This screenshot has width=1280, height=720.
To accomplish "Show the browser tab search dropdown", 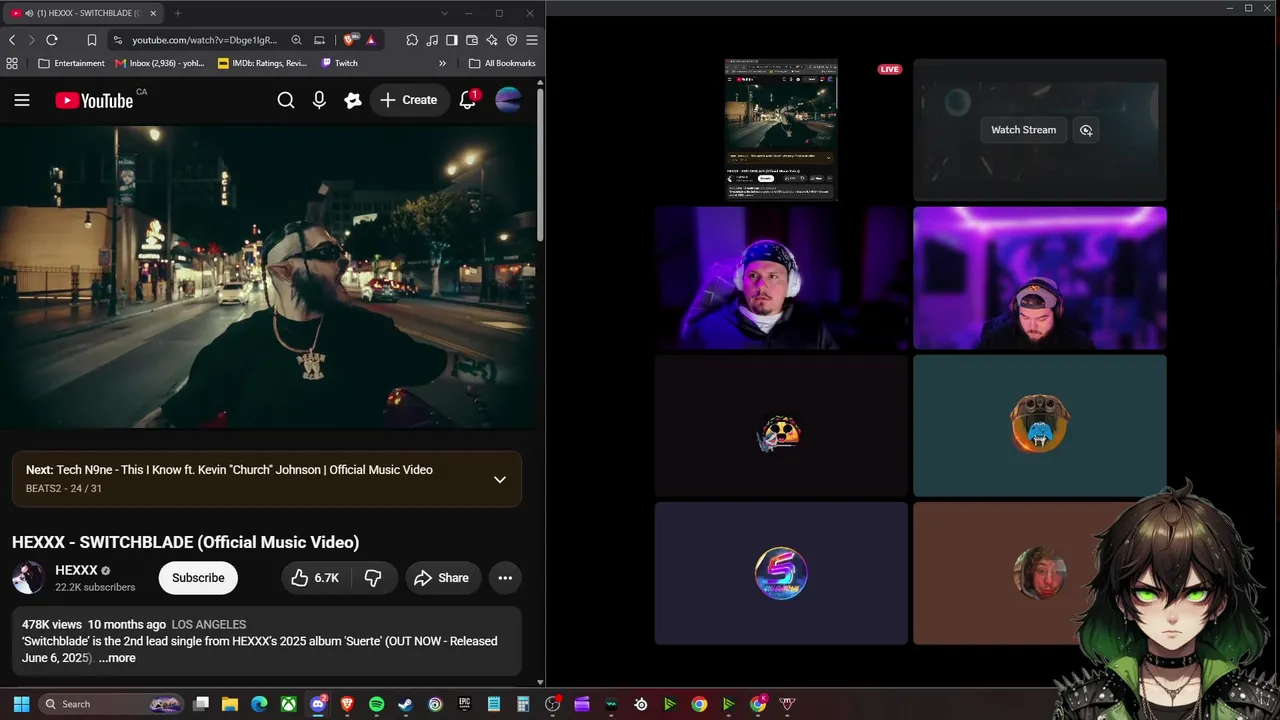I will (444, 13).
